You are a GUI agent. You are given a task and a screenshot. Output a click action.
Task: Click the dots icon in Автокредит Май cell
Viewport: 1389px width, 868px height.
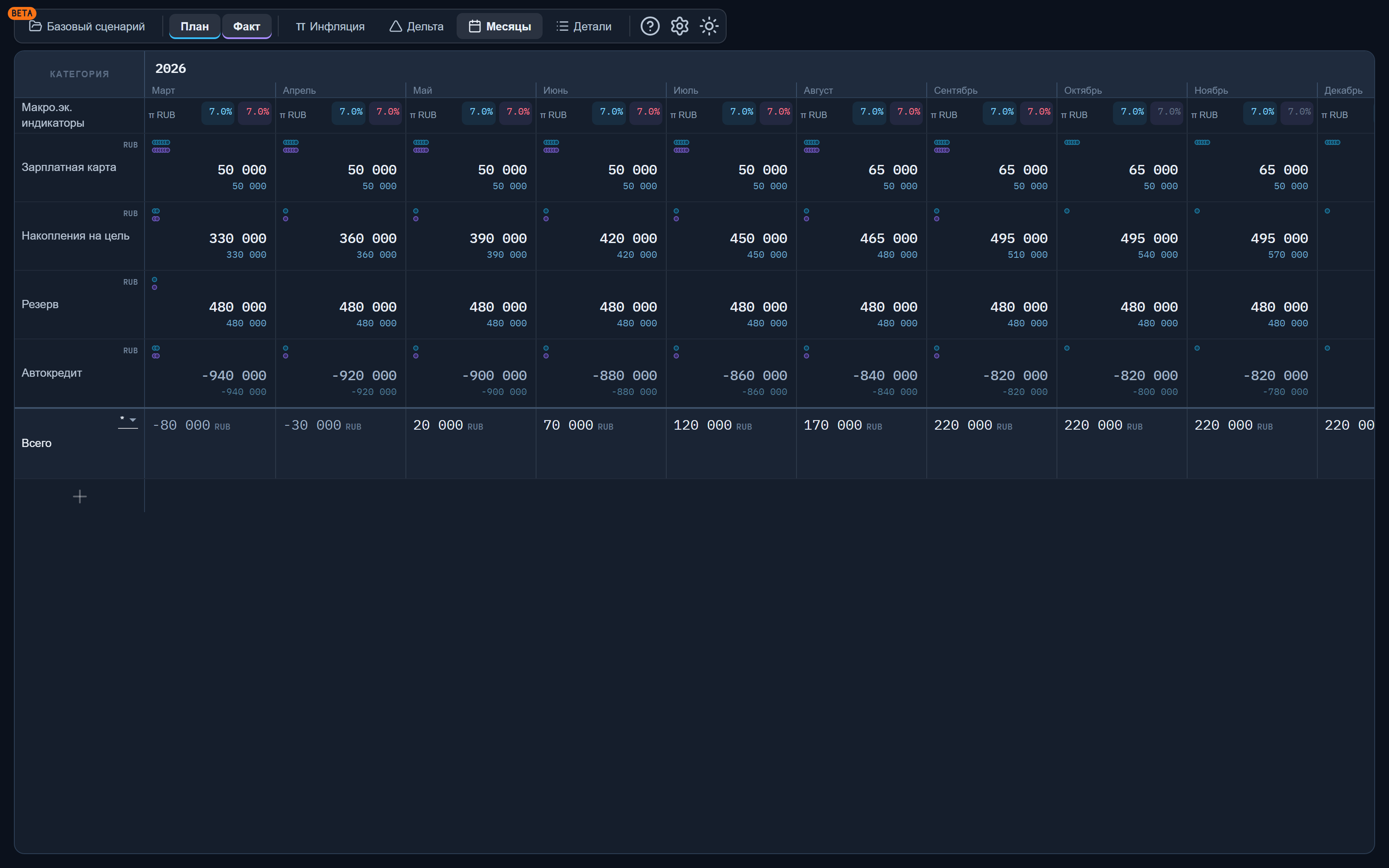click(x=415, y=352)
